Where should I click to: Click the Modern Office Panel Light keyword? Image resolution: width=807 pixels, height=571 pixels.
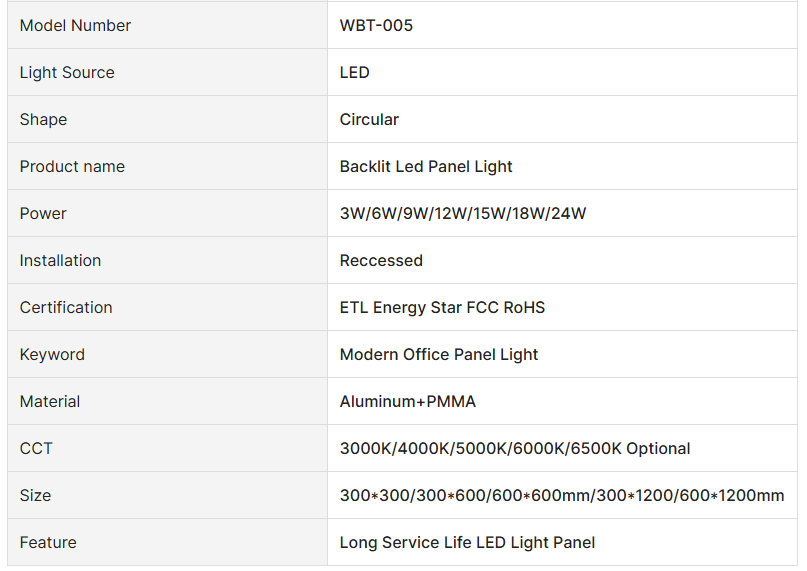(439, 354)
